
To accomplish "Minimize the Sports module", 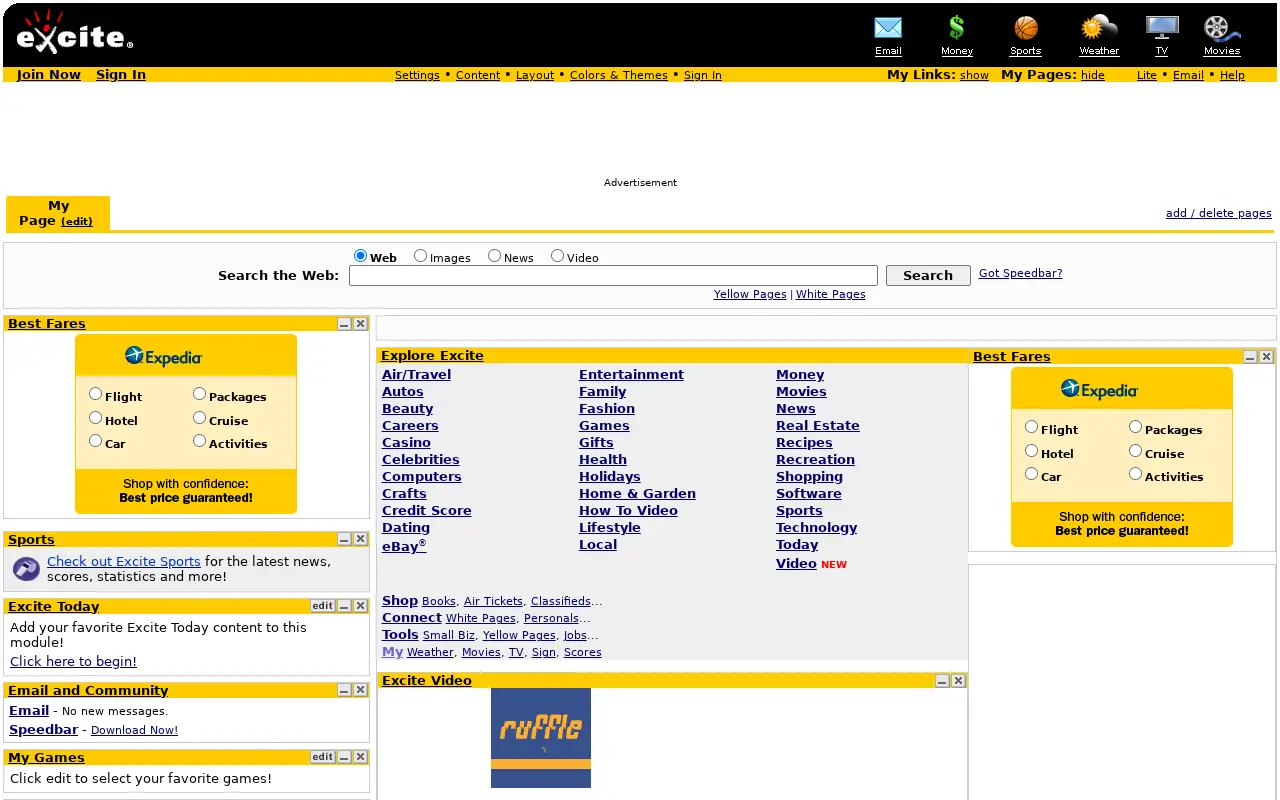I will [x=344, y=539].
